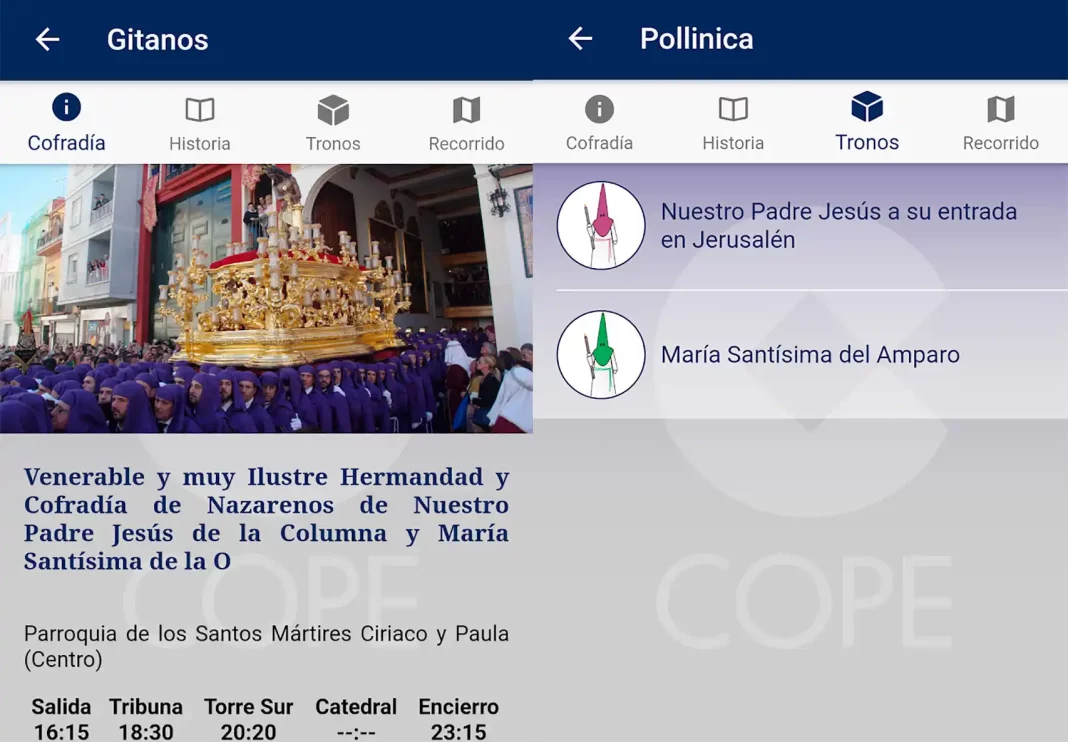
Task: Switch to the Cofradía tab on Pollinica screen
Action: tap(600, 120)
